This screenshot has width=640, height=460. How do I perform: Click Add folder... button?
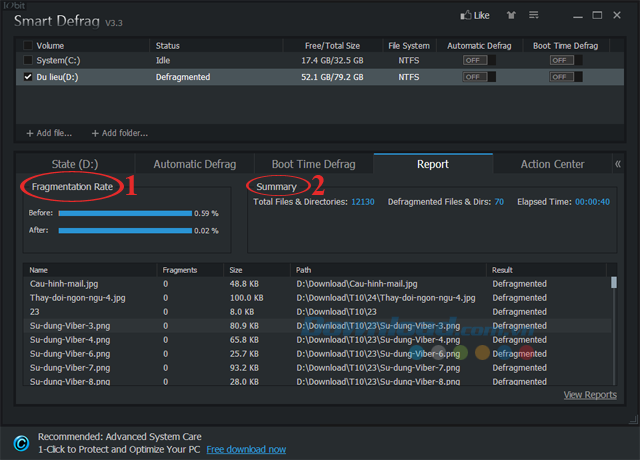pyautogui.click(x=119, y=133)
